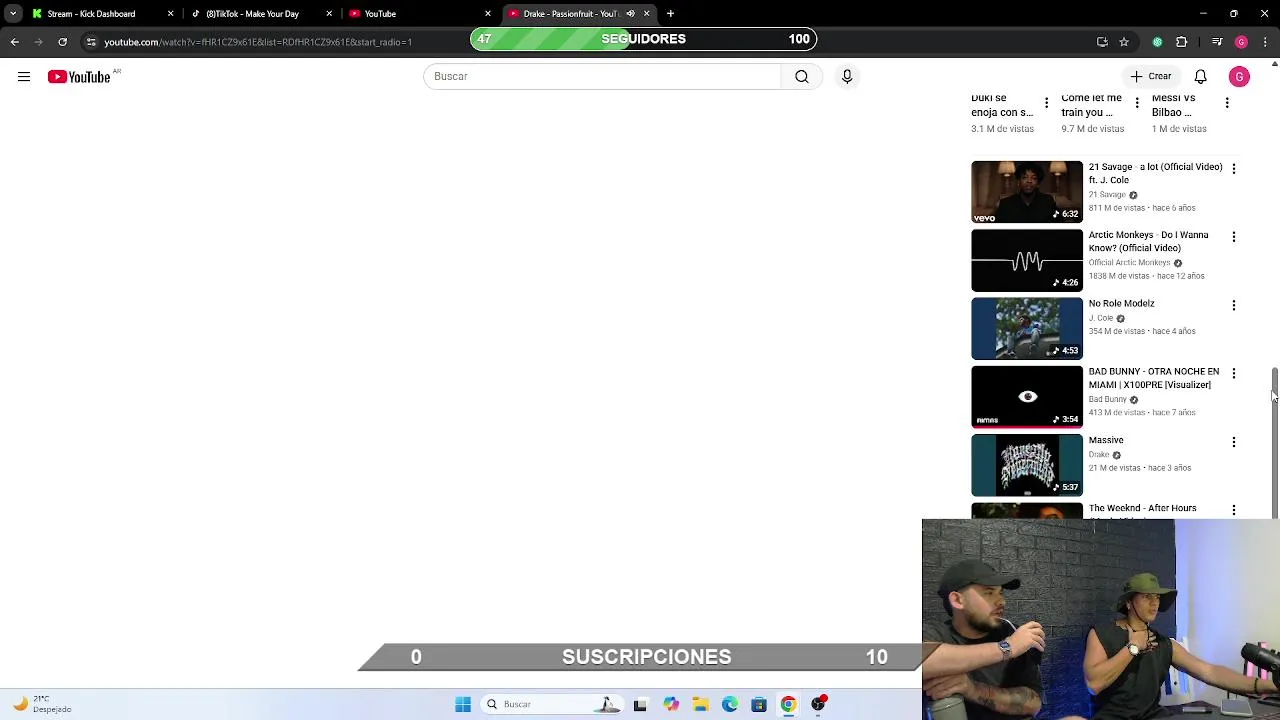Open Chrome tab search dropdown arrow
Image resolution: width=1280 pixels, height=720 pixels.
point(13,14)
